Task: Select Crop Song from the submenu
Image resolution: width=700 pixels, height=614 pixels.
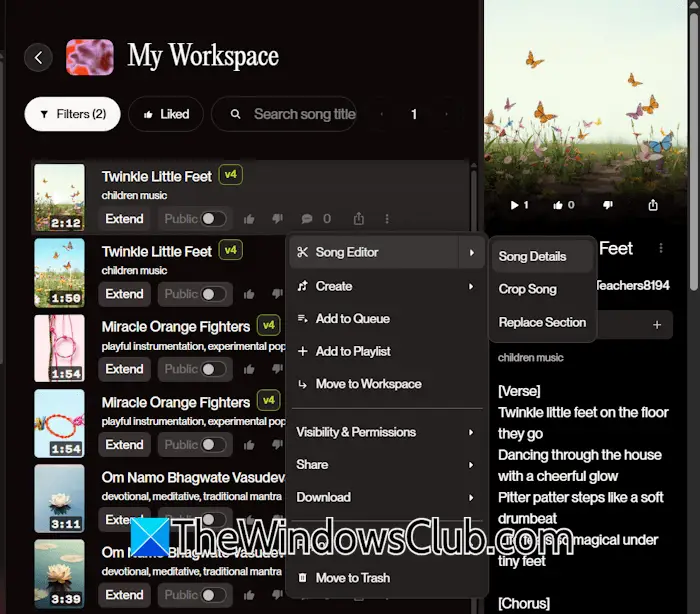Action: coord(528,289)
